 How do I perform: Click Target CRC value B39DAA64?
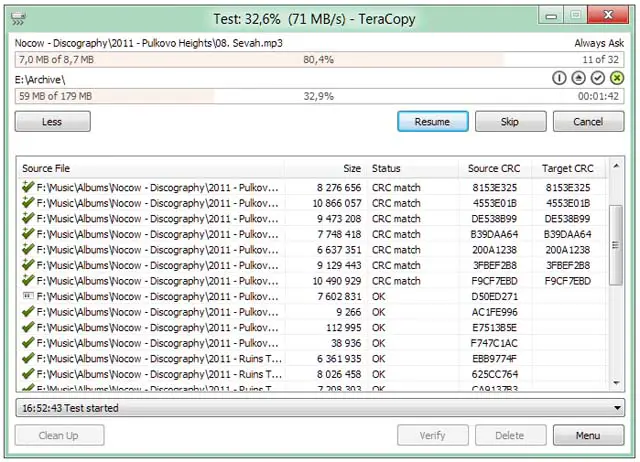point(568,234)
